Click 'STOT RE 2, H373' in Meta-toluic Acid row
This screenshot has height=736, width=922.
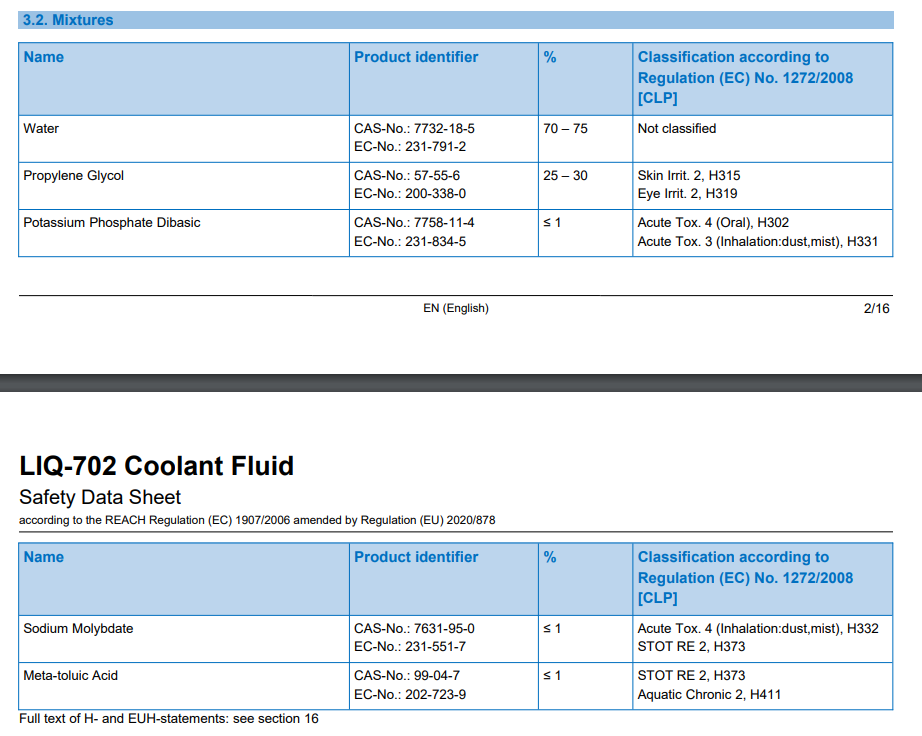point(691,676)
